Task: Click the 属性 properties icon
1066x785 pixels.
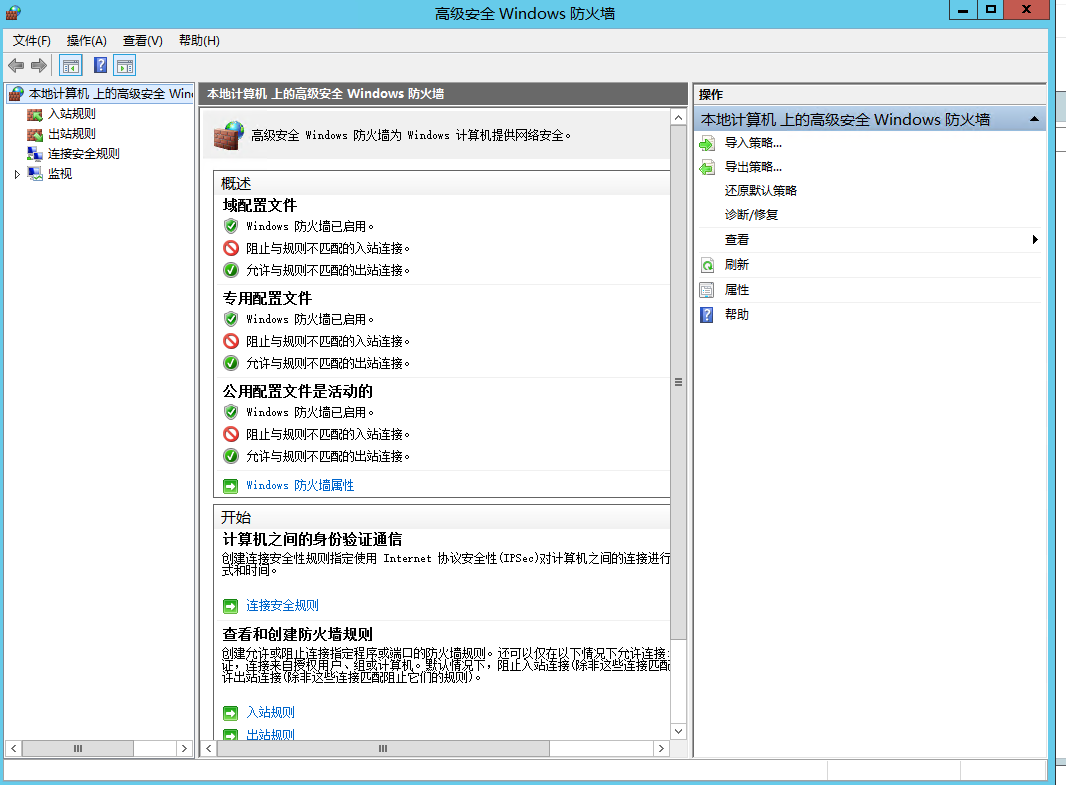Action: coord(707,290)
